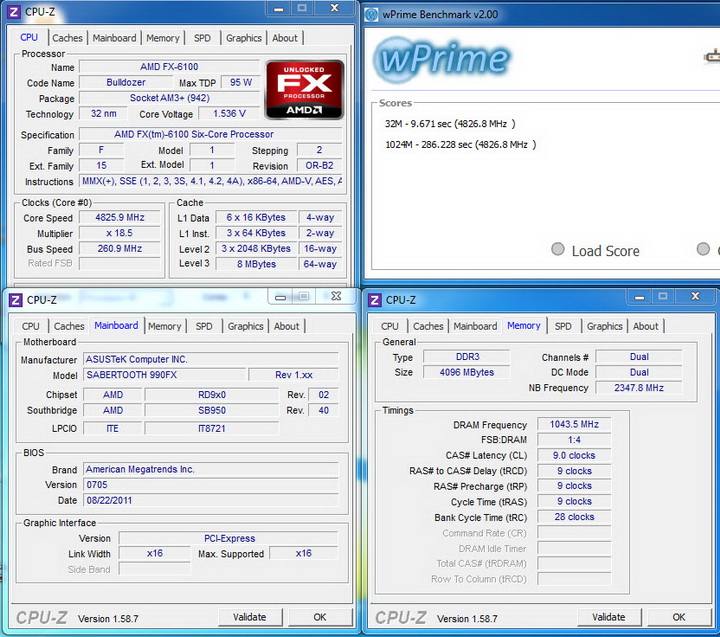Click the 32M score line in wPrime
The height and width of the screenshot is (637, 720).
click(450, 124)
